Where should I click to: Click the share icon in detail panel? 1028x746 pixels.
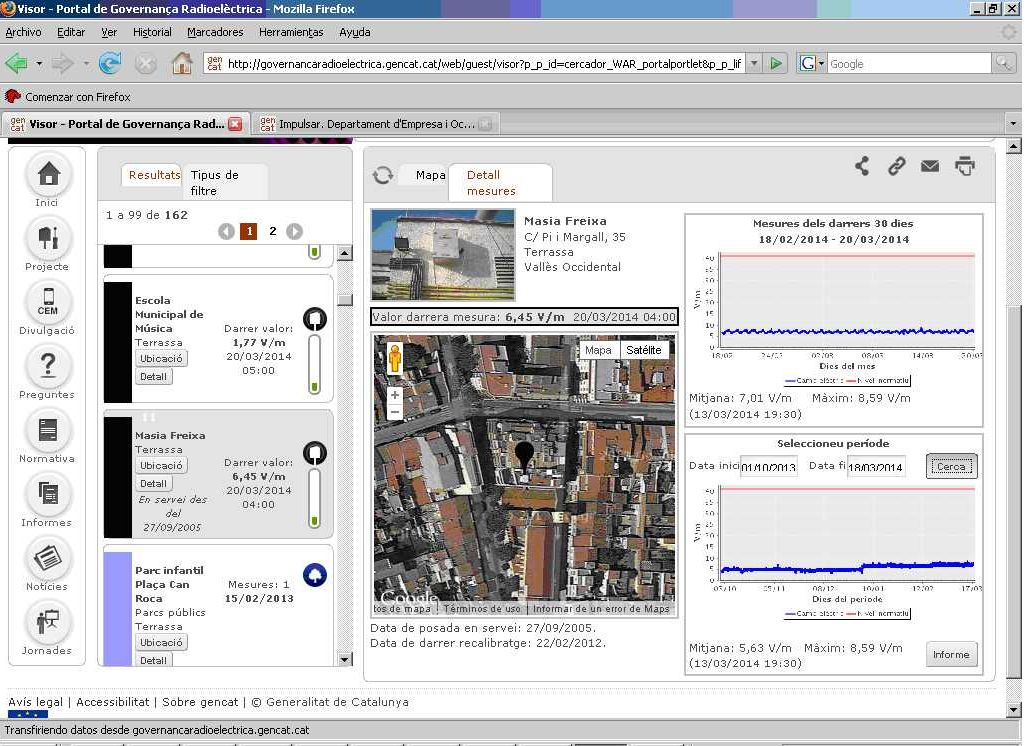coord(862,166)
